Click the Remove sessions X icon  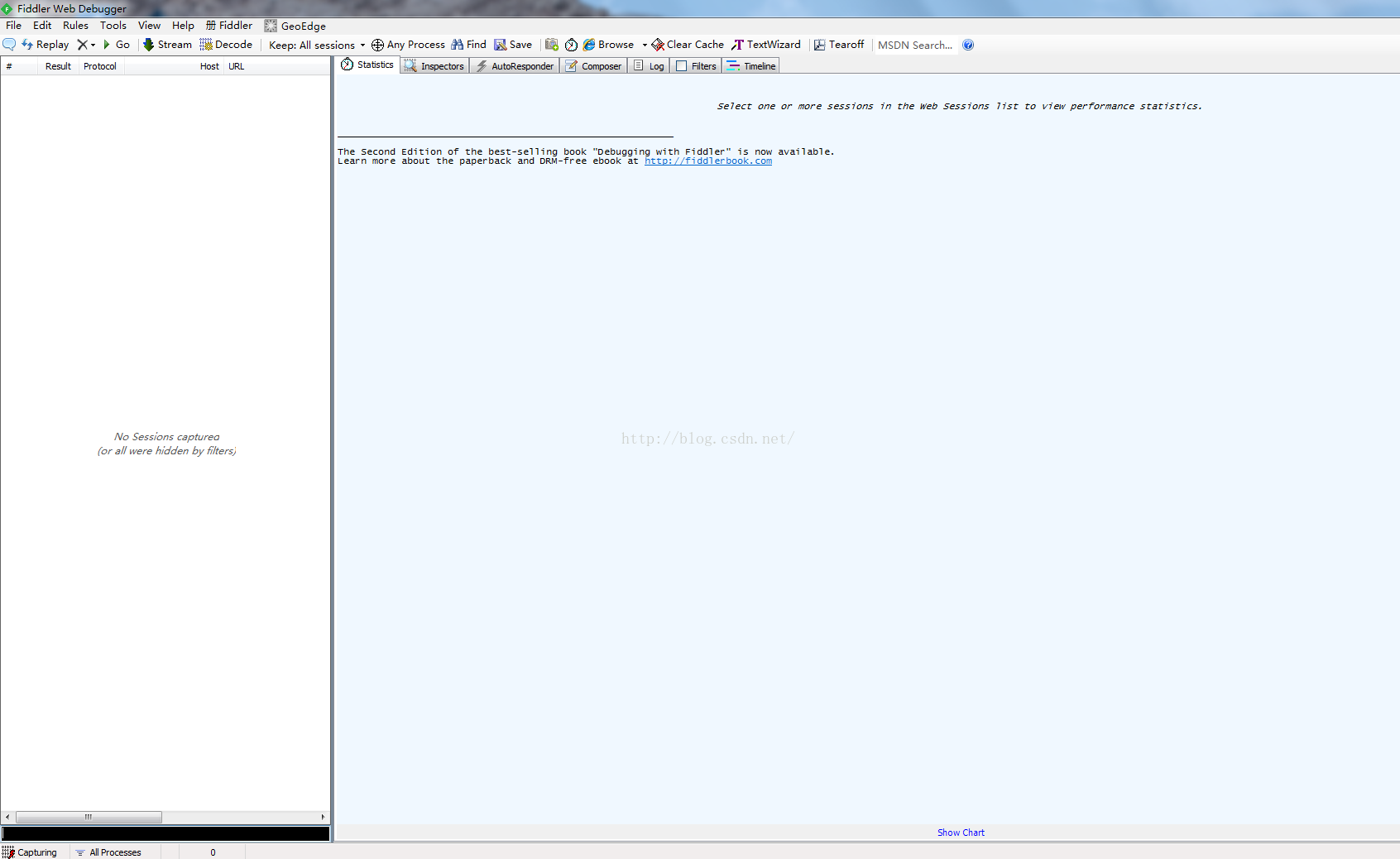82,45
